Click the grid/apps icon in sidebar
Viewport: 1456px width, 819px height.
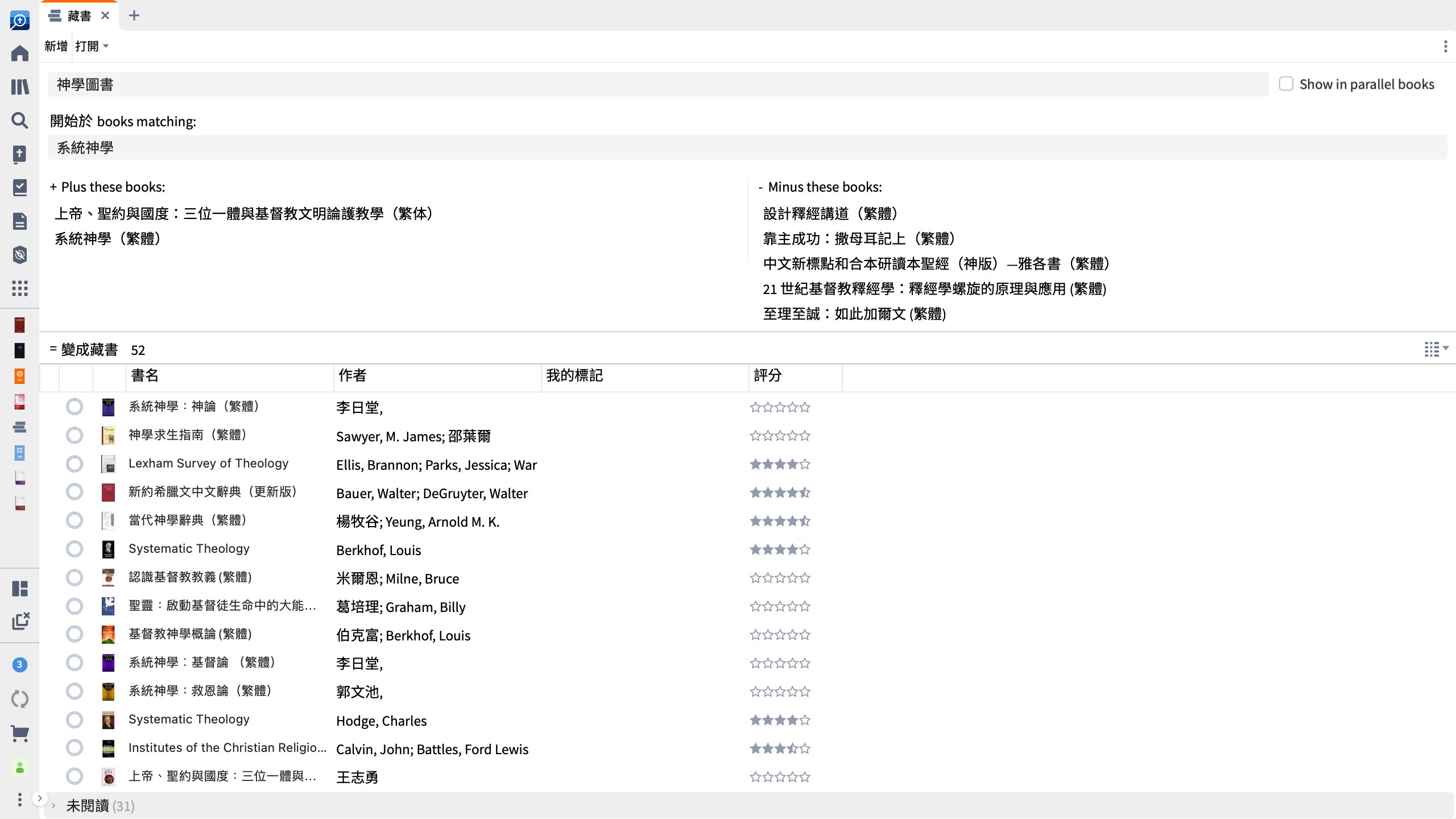tap(20, 289)
